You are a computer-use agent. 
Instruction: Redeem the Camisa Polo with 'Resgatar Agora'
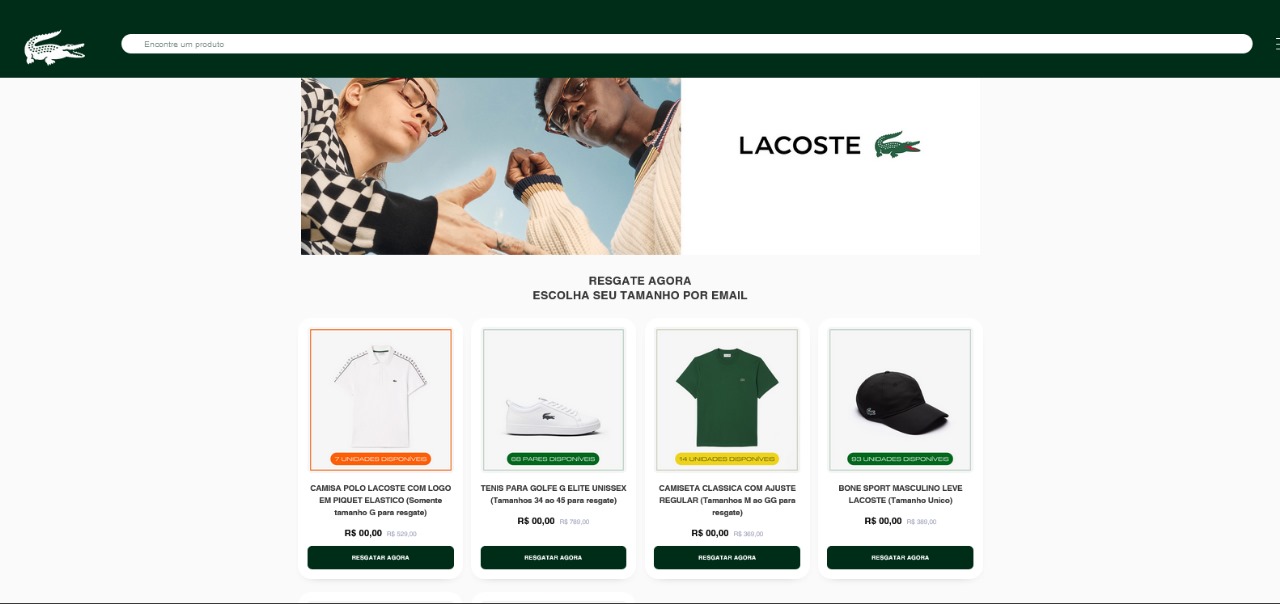tap(381, 558)
